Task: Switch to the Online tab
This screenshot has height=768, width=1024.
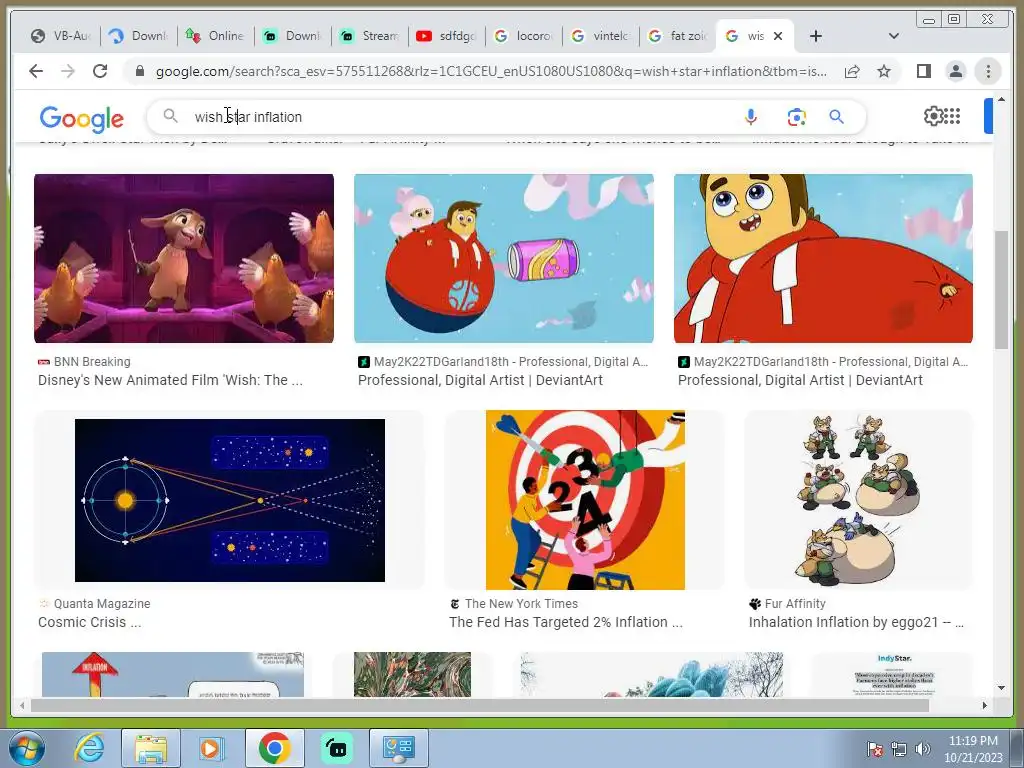Action: tap(216, 36)
